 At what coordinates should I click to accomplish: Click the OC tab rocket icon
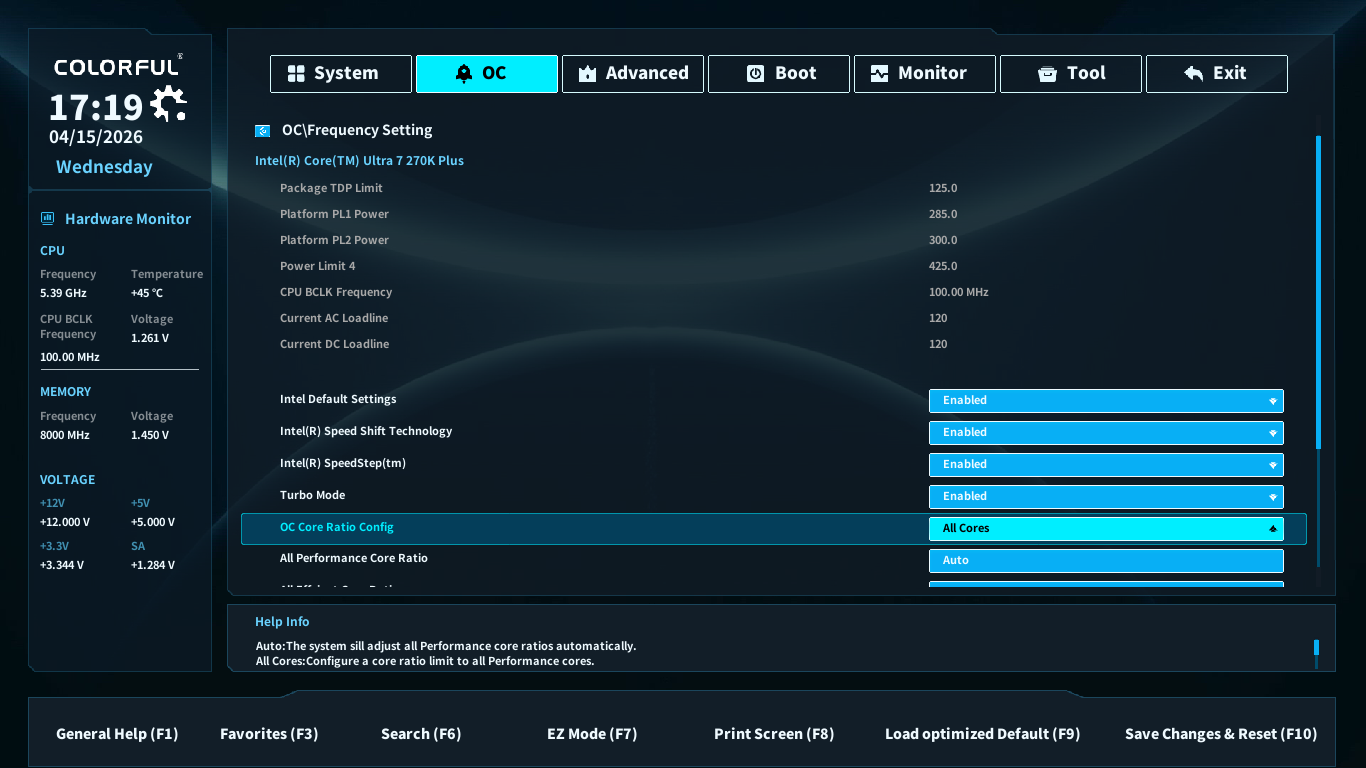(464, 74)
